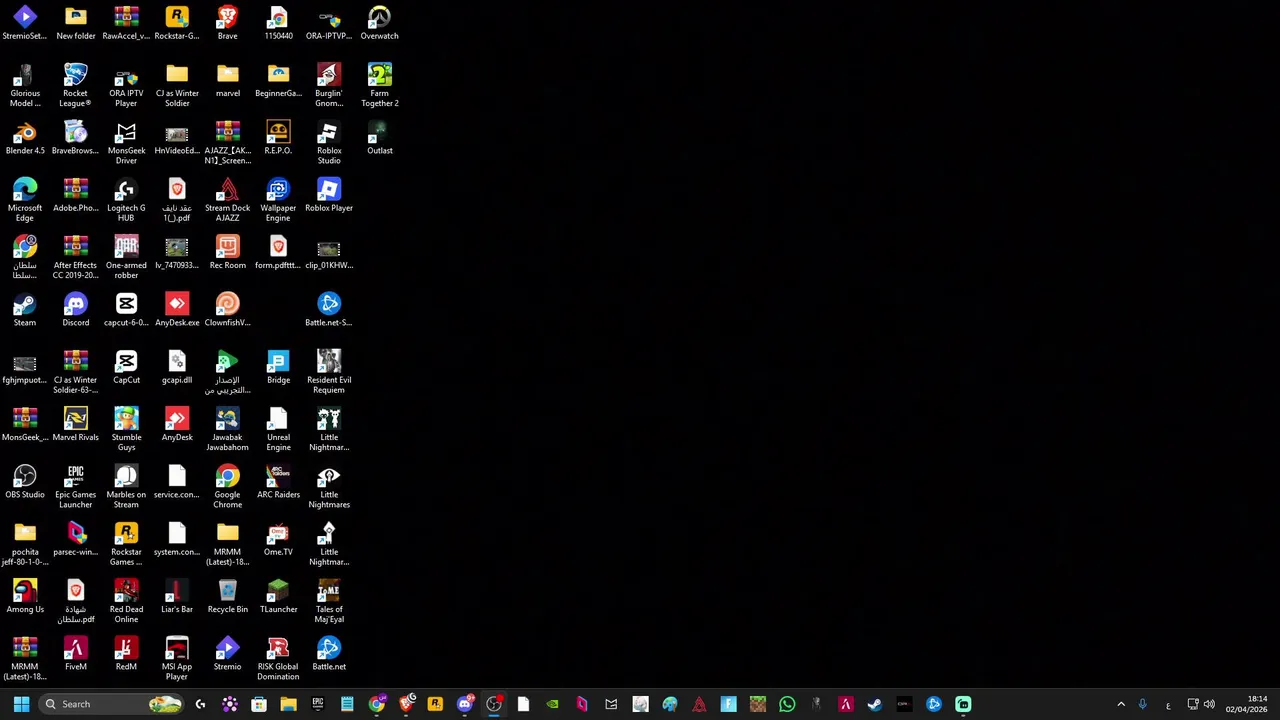This screenshot has width=1280, height=720.
Task: Select the Outlast desktop icon
Action: [x=379, y=138]
